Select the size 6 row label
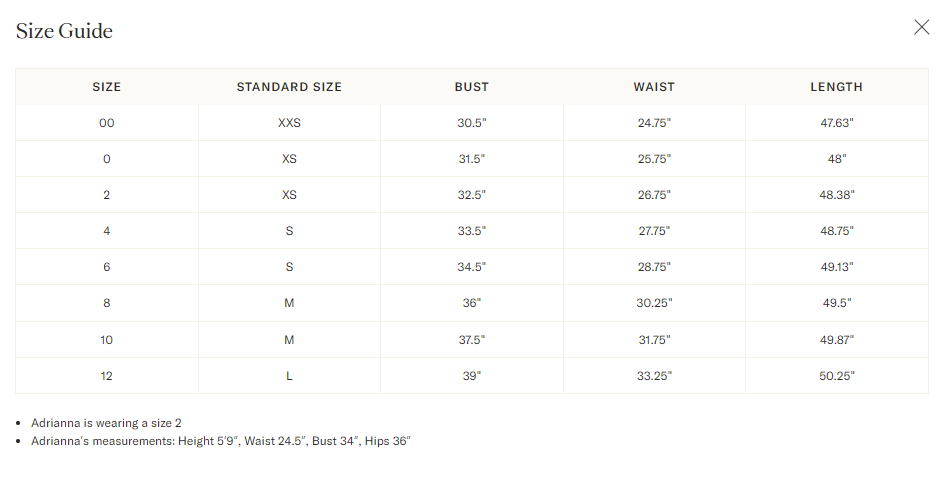 [x=107, y=267]
